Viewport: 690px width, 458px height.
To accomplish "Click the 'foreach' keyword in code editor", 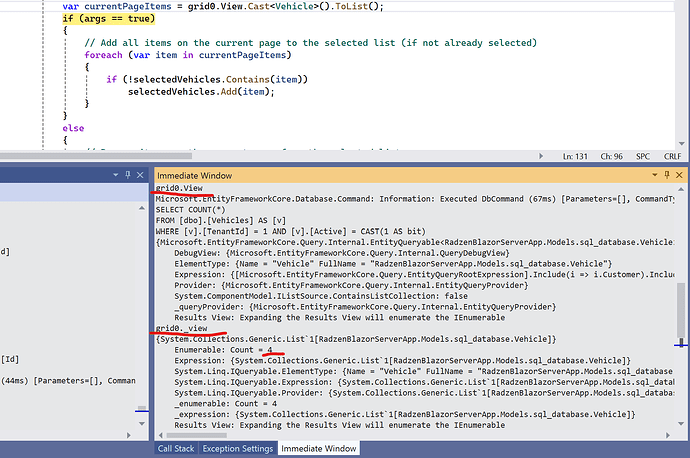I will click(x=103, y=55).
